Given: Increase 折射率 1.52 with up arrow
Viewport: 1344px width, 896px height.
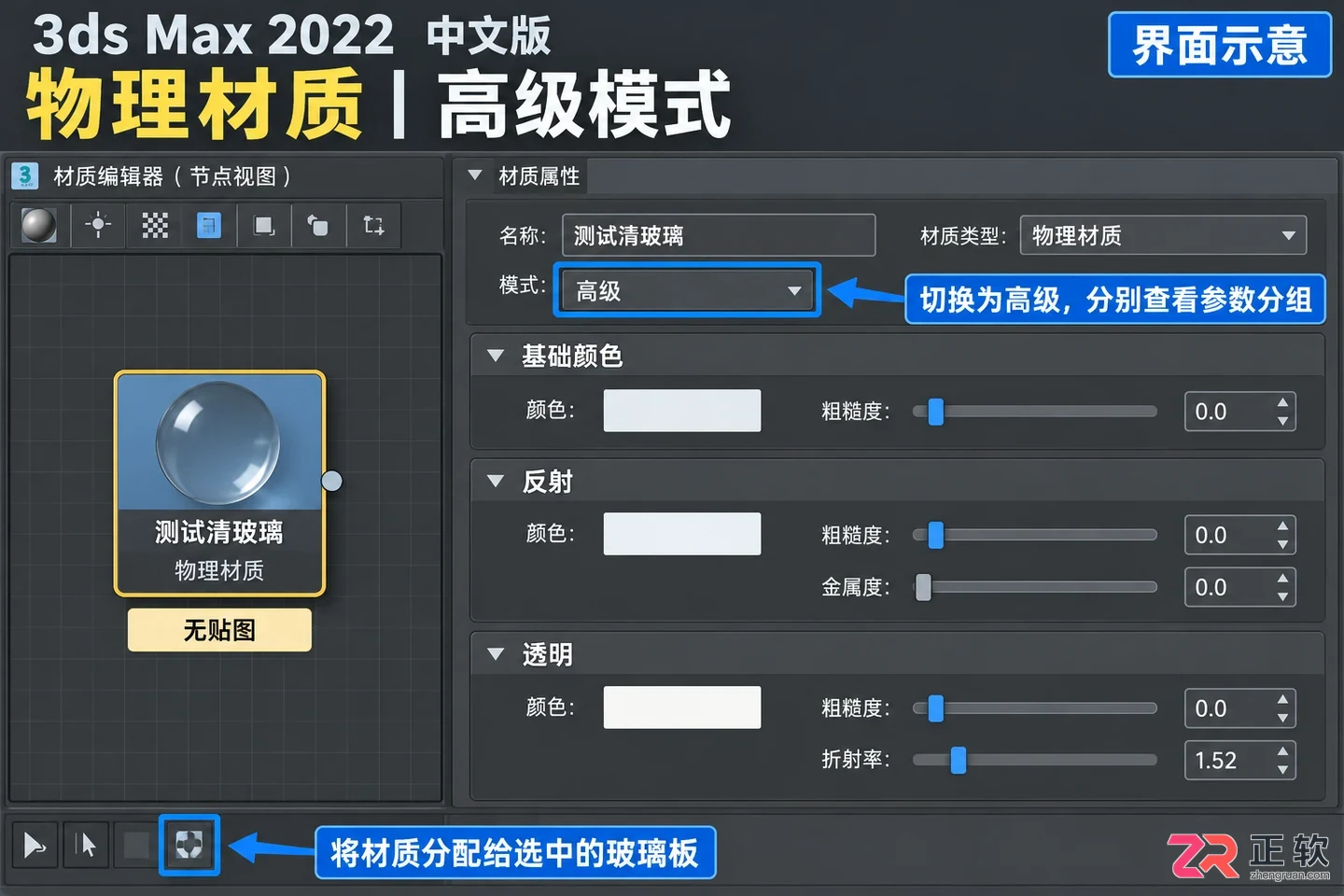Looking at the screenshot, I should [x=1282, y=751].
